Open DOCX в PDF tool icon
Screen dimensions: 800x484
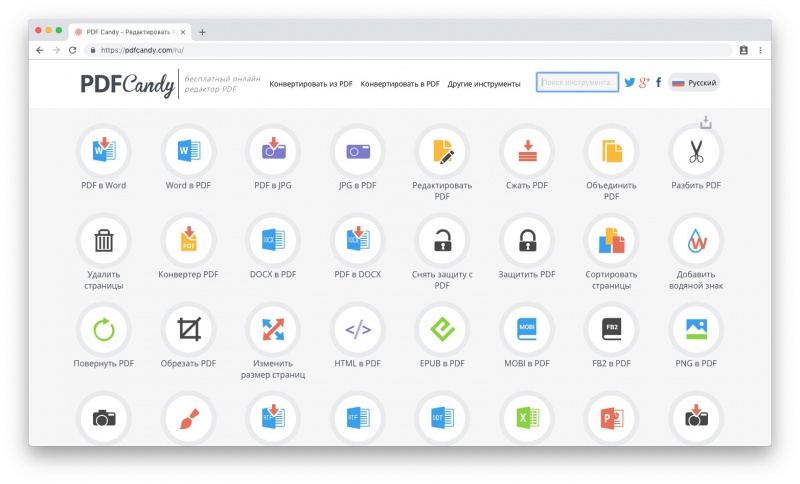click(273, 240)
